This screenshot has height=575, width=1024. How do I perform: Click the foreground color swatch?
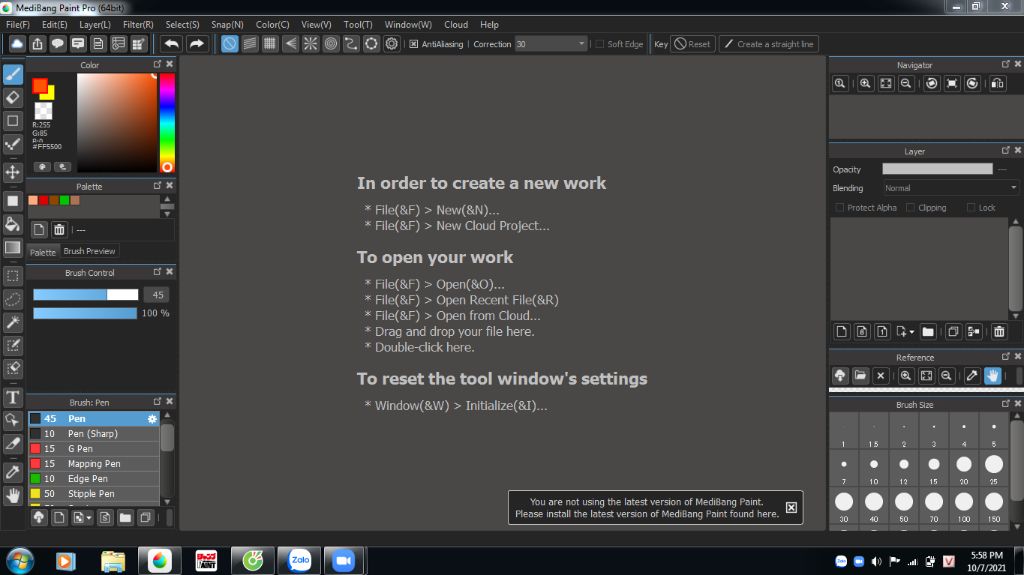pyautogui.click(x=39, y=85)
